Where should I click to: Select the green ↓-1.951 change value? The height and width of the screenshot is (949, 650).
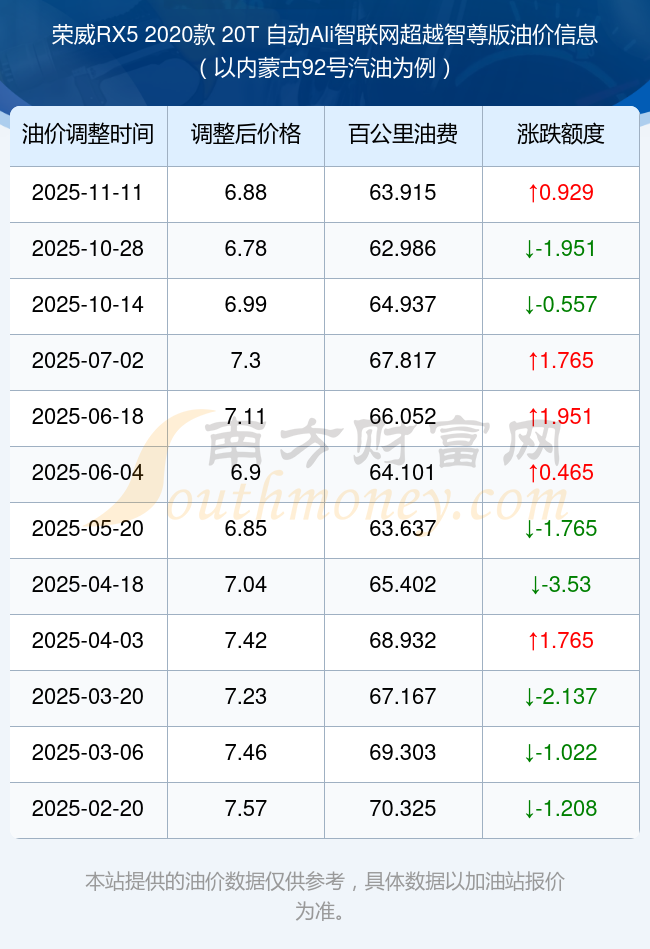561,248
